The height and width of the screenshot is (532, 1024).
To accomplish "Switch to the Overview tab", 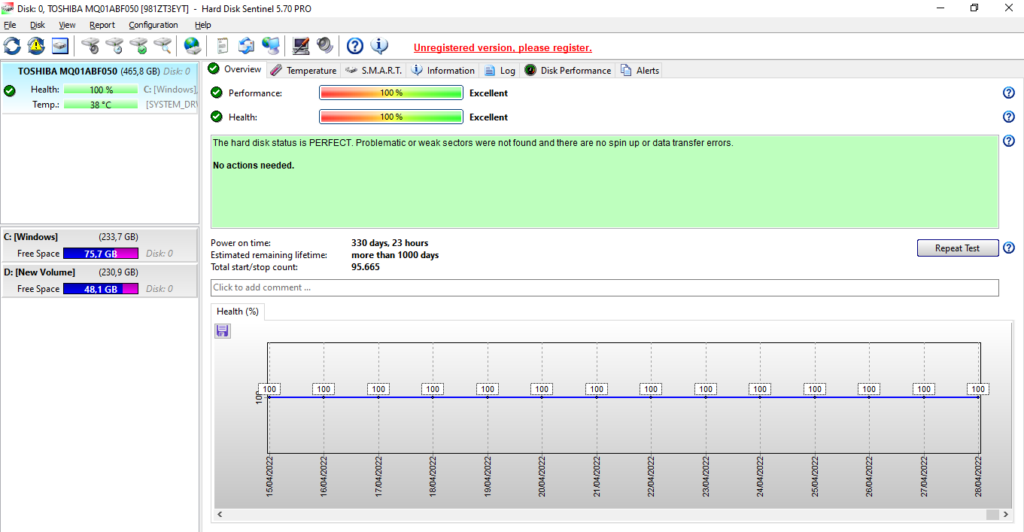I will [235, 69].
